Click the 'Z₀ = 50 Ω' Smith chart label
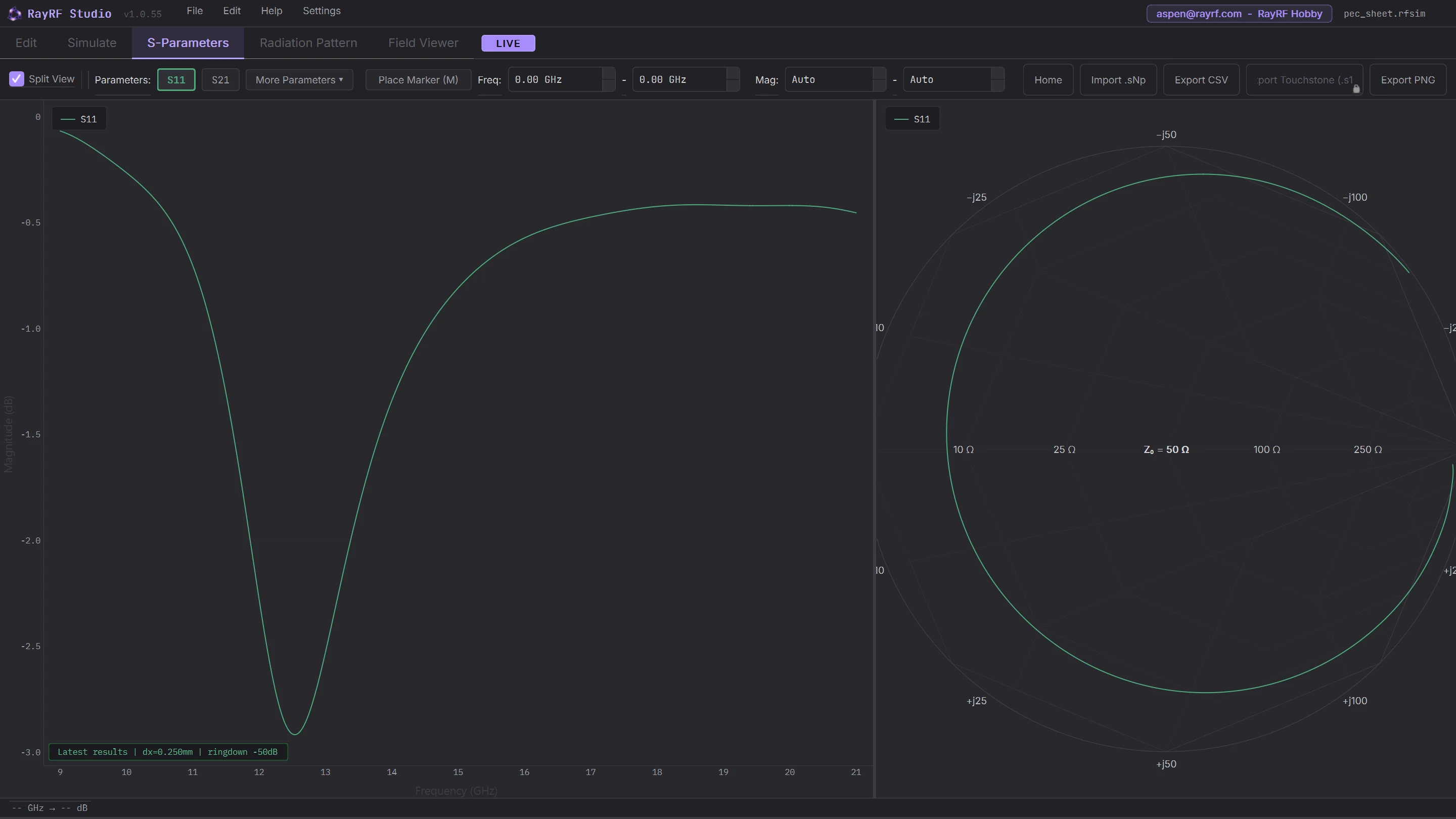 [1166, 450]
